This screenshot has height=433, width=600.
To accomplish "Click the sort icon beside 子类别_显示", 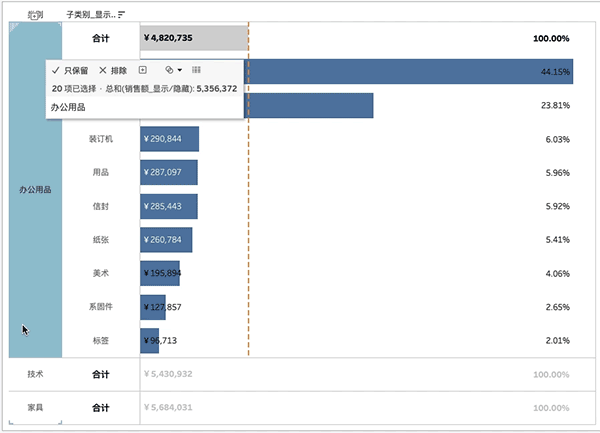I will tap(121, 15).
